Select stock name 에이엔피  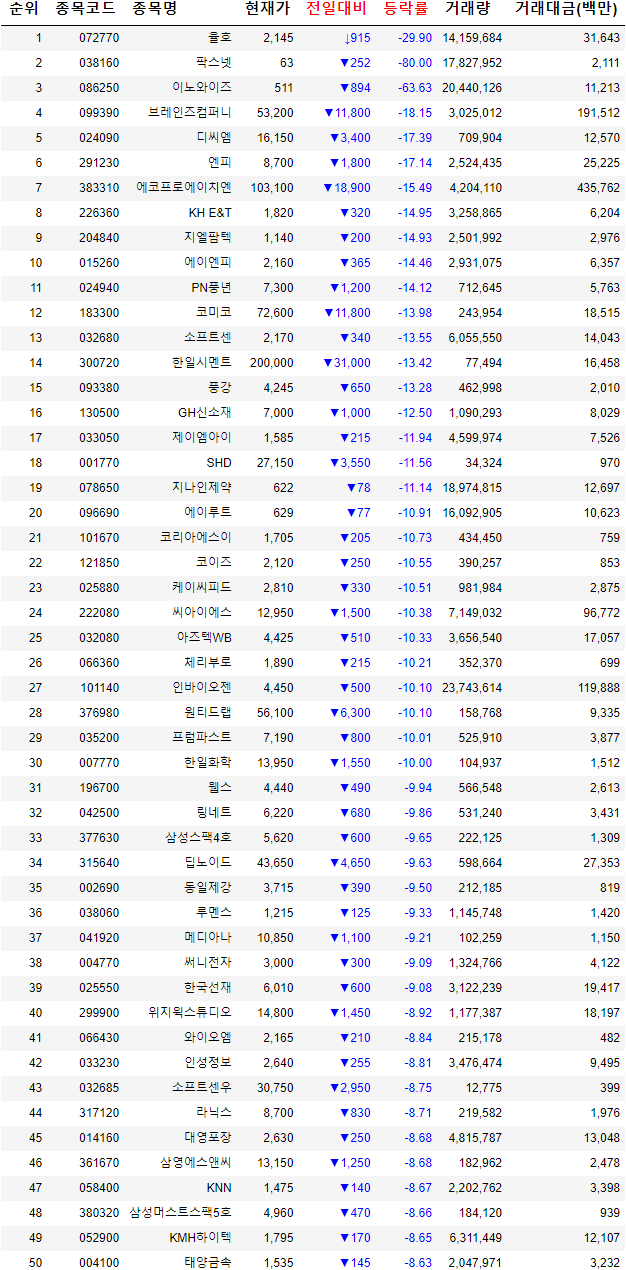coord(208,263)
